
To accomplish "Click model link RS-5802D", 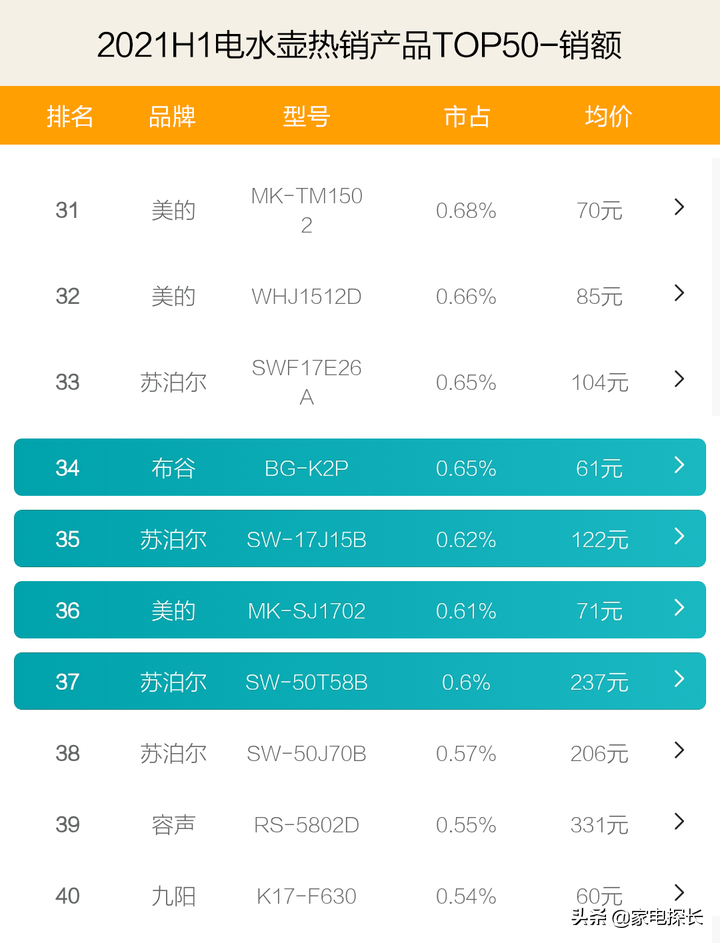I will [306, 825].
